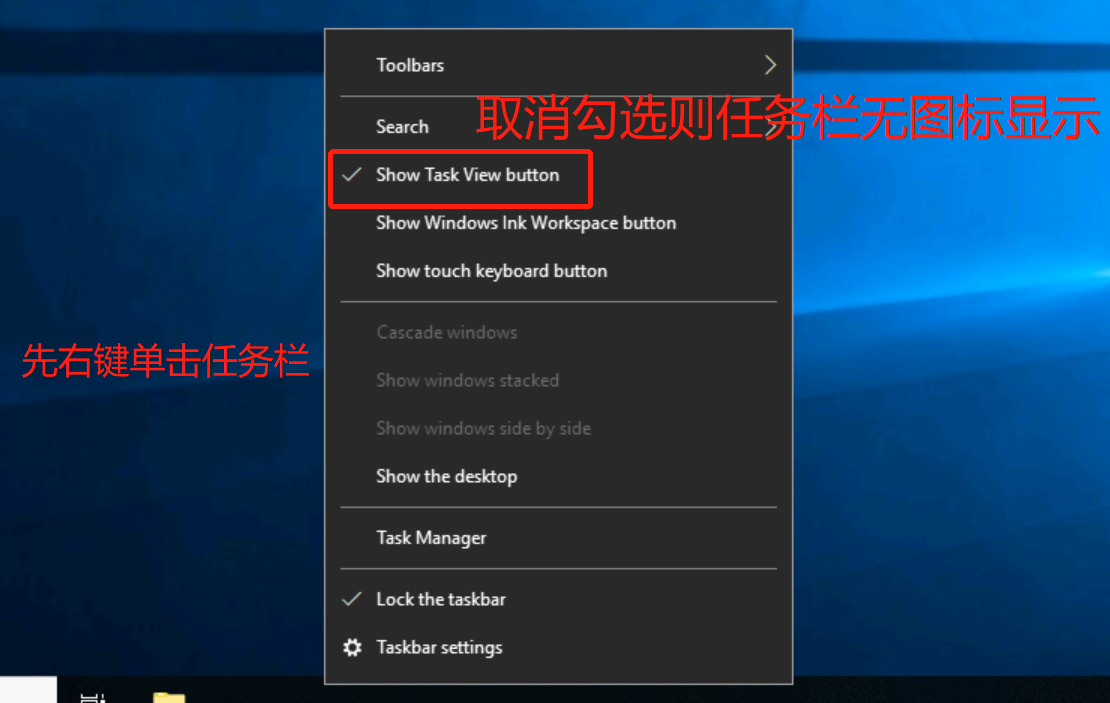Image resolution: width=1110 pixels, height=703 pixels.
Task: Launch Task Manager from the context menu
Action: pos(431,538)
